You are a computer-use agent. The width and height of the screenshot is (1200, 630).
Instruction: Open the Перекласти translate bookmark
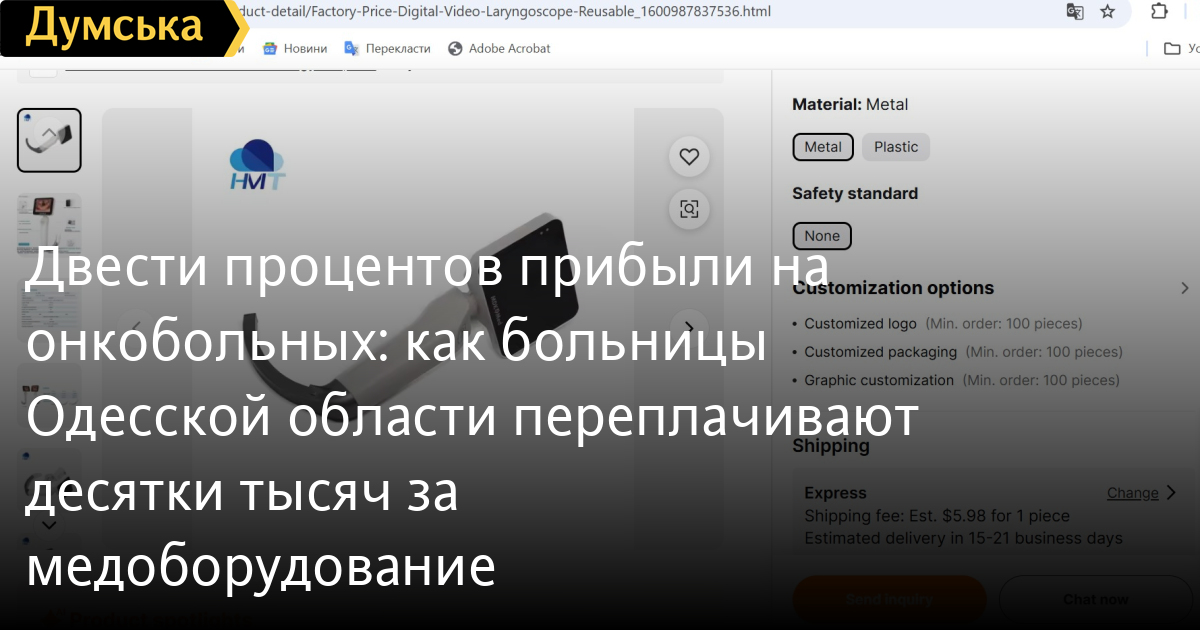pos(387,48)
